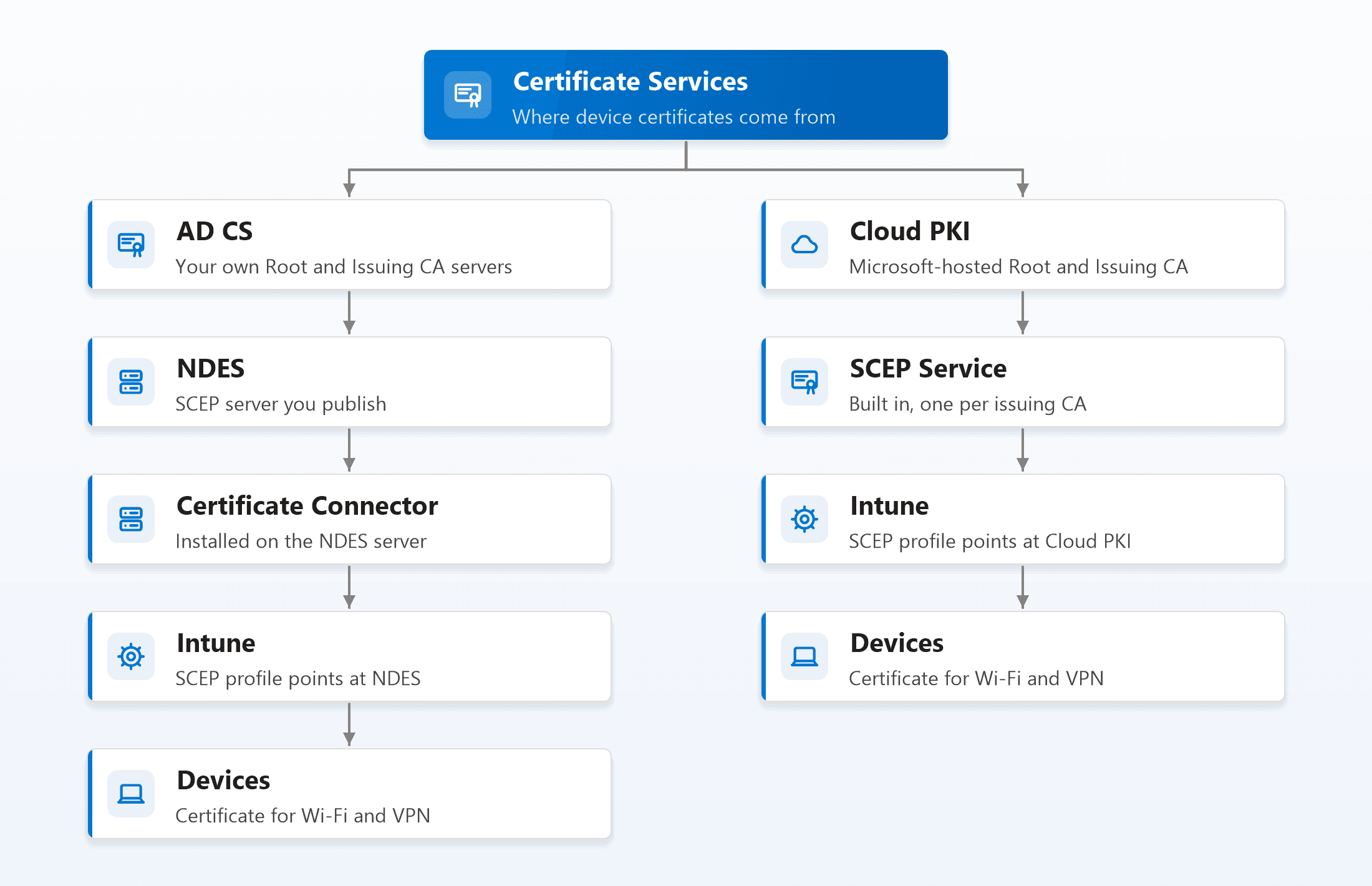Select Devices heading in the left column
Viewport: 1372px width, 886px height.
(223, 781)
